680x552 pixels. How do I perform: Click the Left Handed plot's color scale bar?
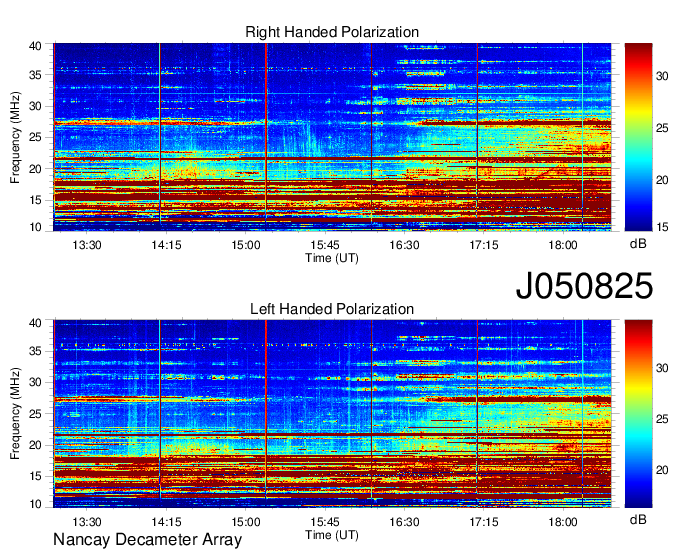pyautogui.click(x=638, y=414)
